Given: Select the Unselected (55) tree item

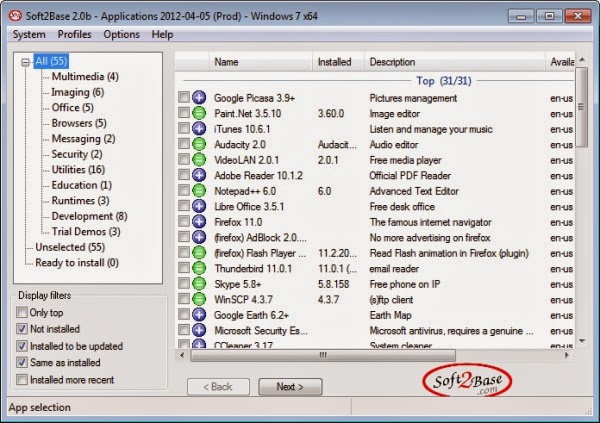Looking at the screenshot, I should pos(70,247).
